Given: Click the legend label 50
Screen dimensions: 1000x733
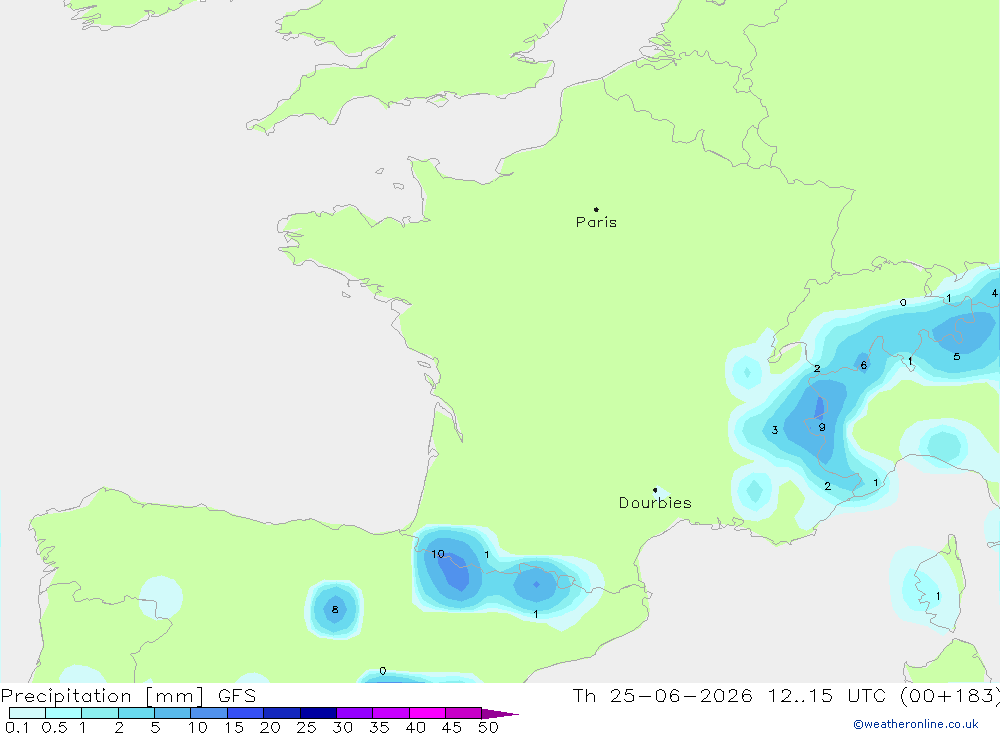Looking at the screenshot, I should coord(488,727).
